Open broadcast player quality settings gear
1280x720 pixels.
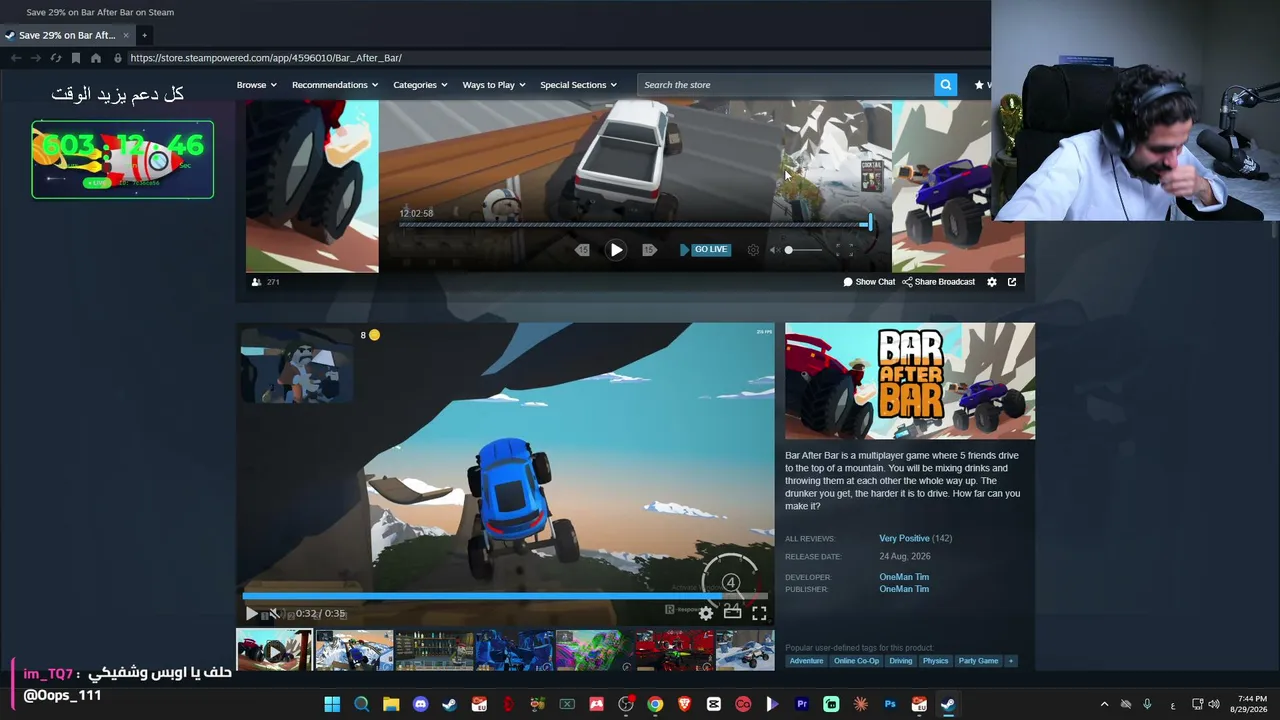[x=753, y=250]
